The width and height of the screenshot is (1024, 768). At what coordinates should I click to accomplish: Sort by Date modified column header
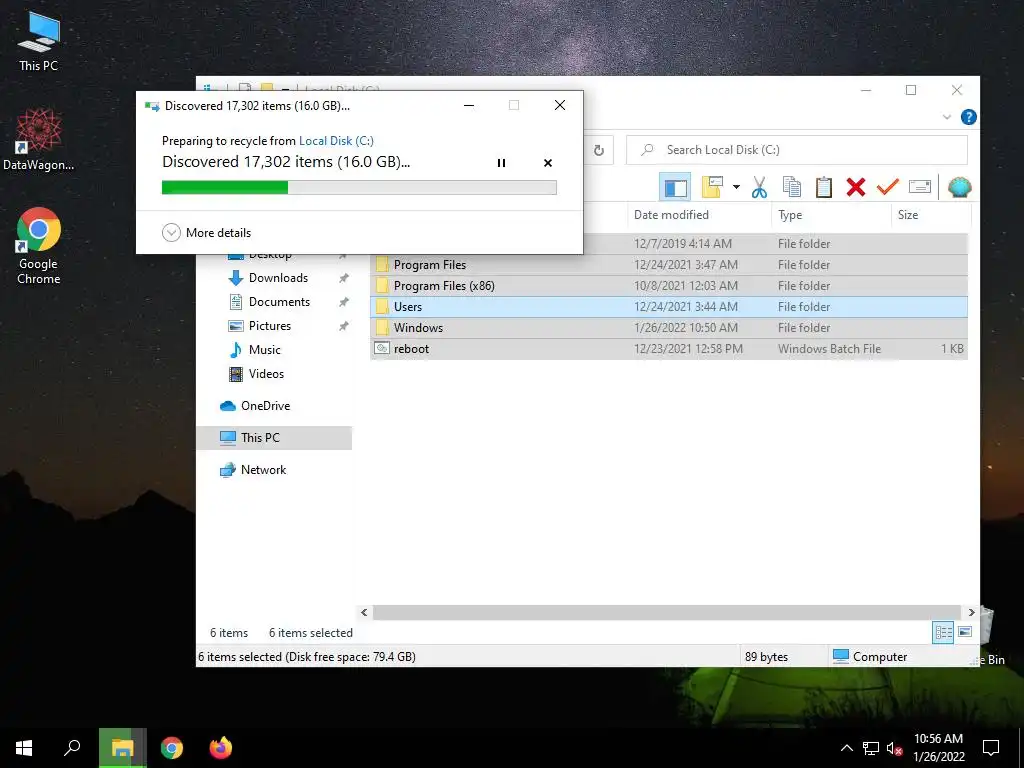coord(701,215)
